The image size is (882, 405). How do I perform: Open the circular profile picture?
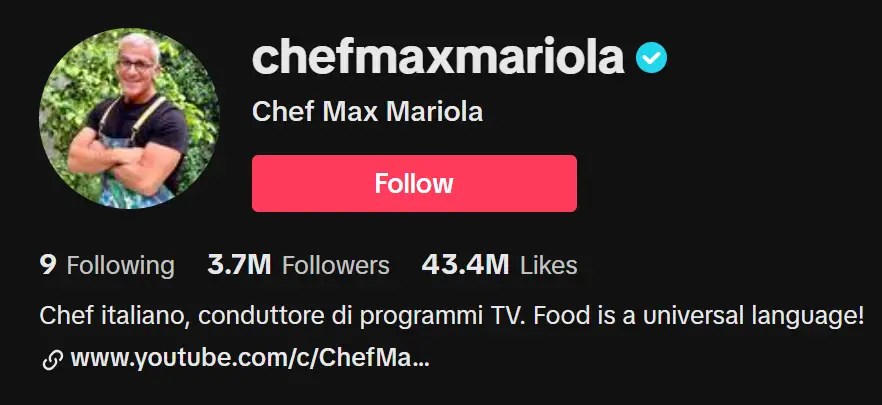129,118
